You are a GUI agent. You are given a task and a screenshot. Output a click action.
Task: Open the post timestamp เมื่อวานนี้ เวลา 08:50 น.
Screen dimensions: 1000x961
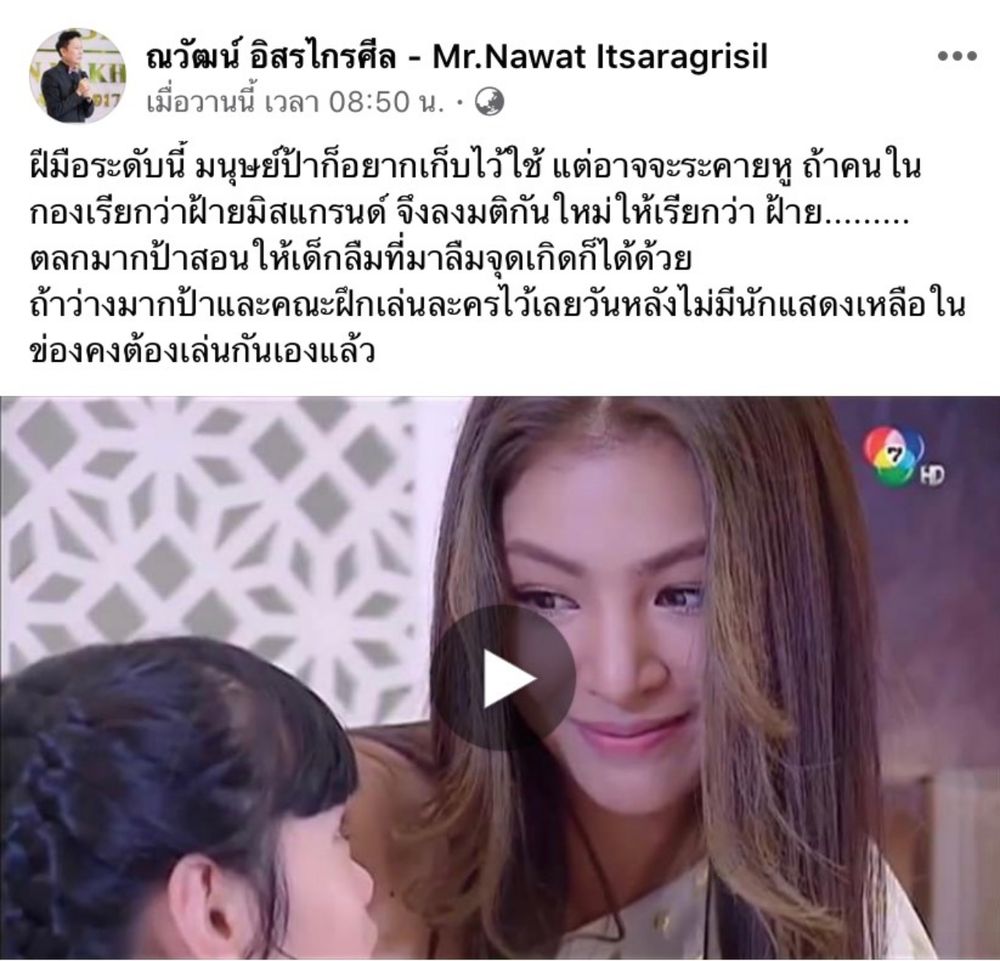pos(295,102)
